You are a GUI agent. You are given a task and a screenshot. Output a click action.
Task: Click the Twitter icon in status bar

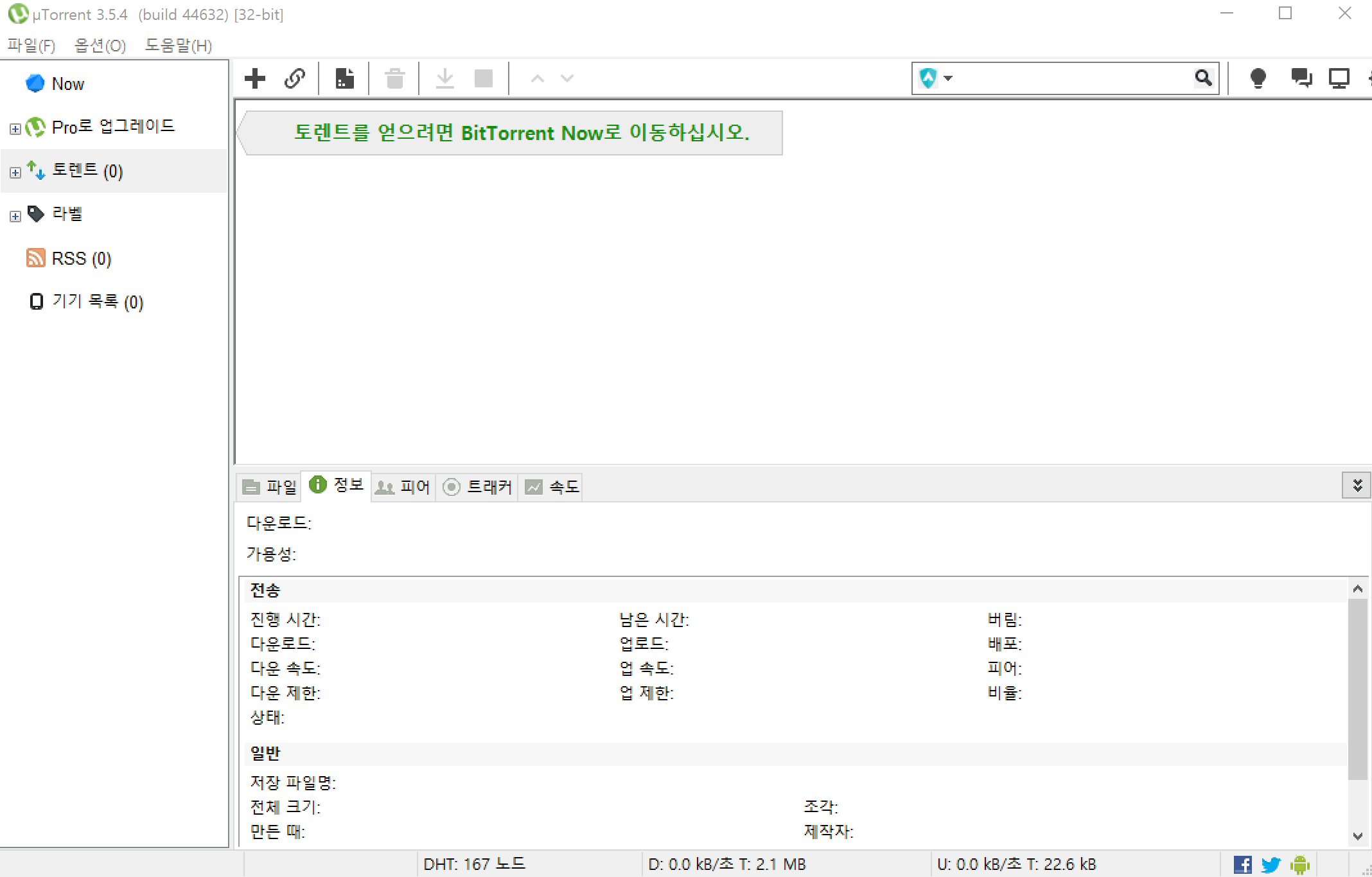(x=1271, y=865)
